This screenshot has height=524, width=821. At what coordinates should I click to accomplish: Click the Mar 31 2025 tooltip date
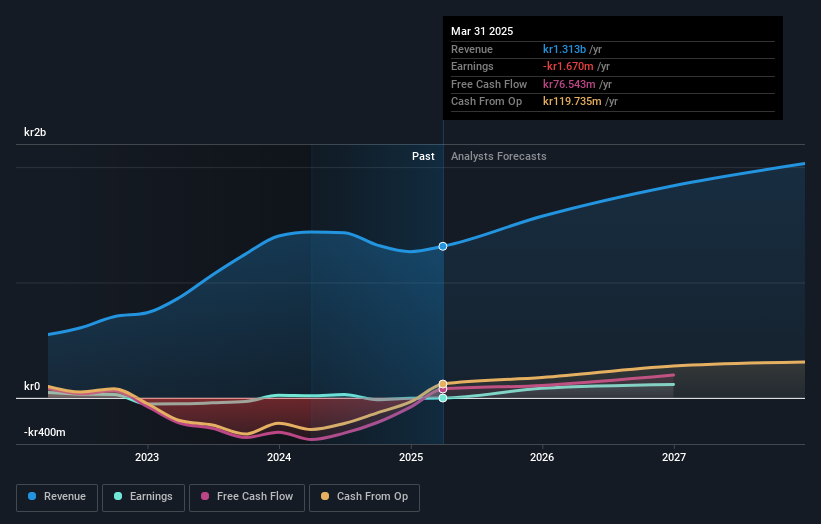(x=482, y=31)
